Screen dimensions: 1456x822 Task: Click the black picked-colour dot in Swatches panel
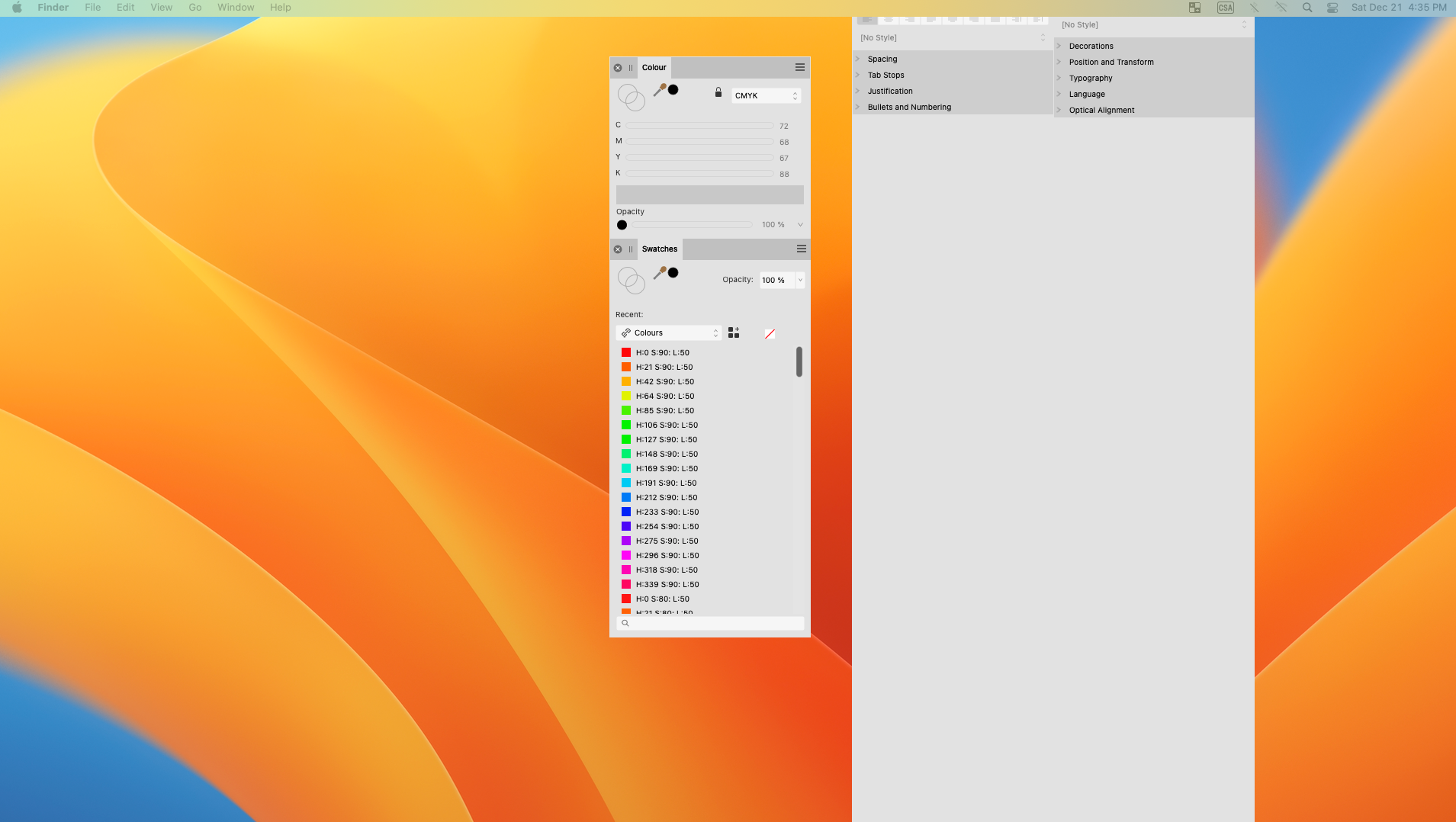[x=673, y=273]
